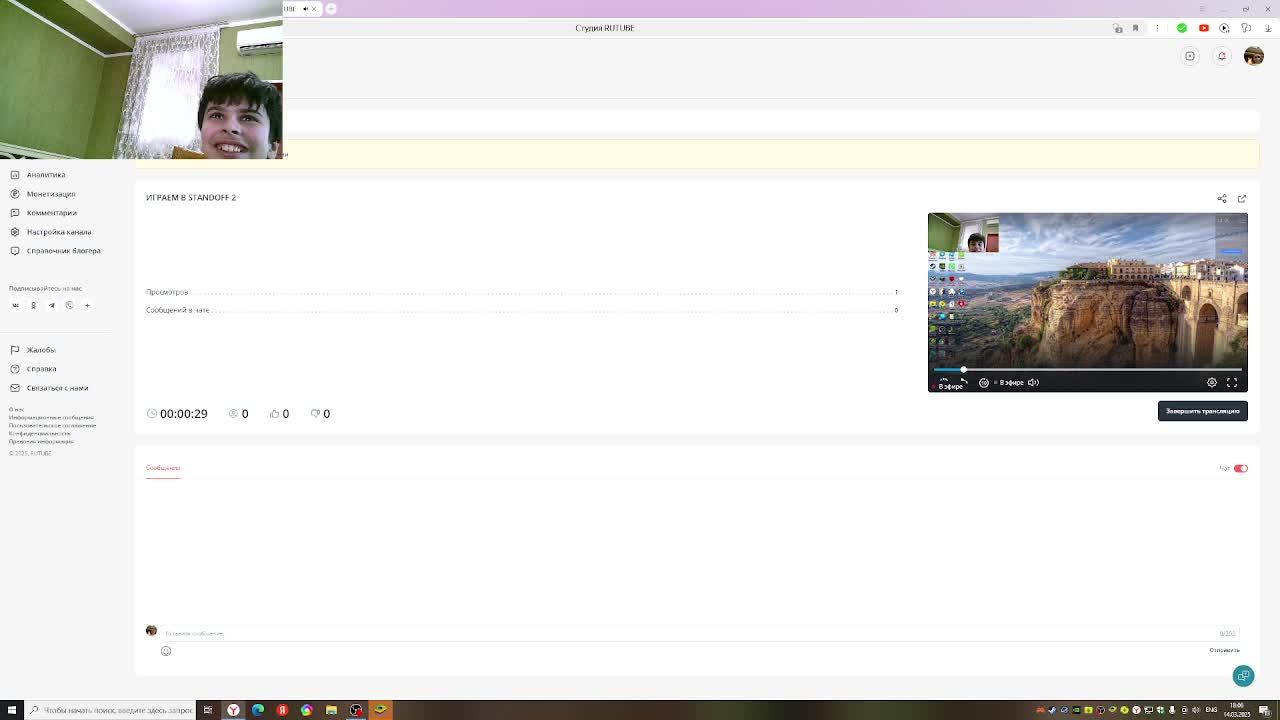Click Завершить трансляцию button
This screenshot has height=720, width=1280.
(x=1203, y=411)
